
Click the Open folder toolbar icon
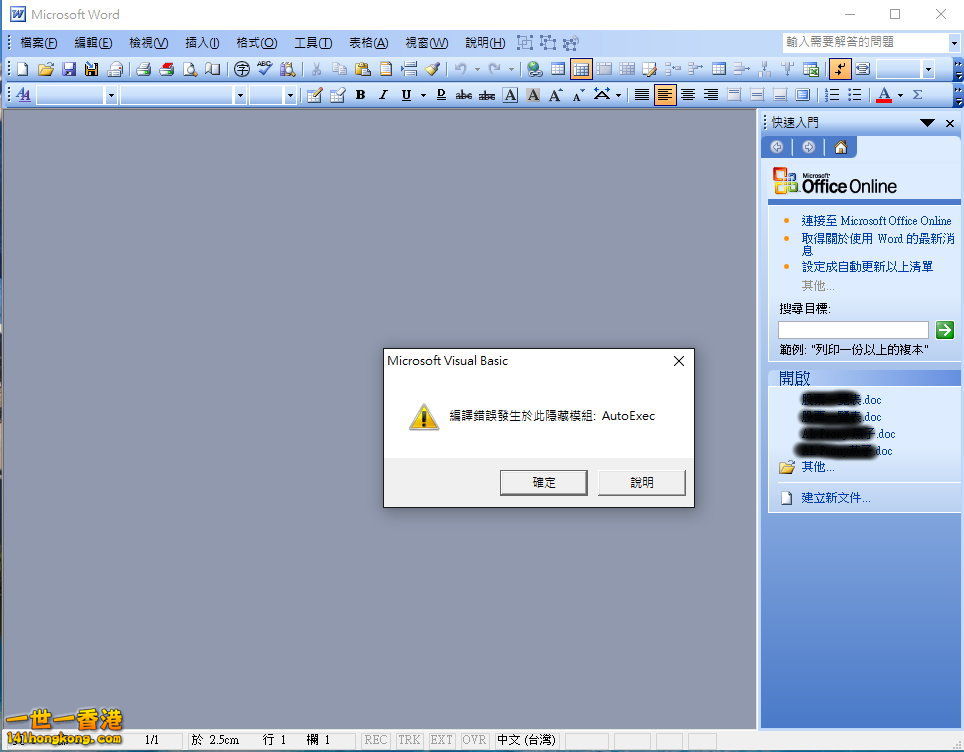point(45,69)
